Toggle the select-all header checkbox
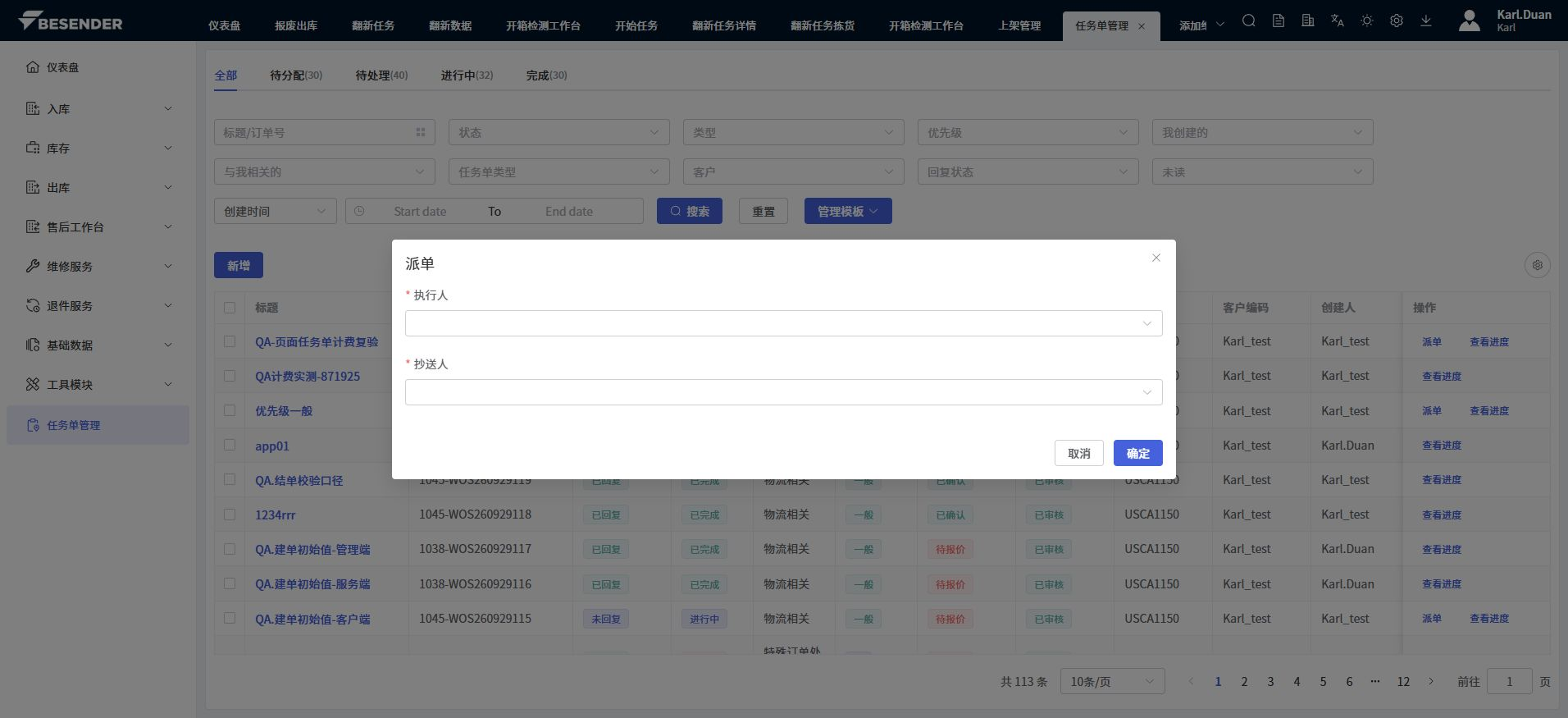The width and height of the screenshot is (1568, 718). (x=230, y=308)
